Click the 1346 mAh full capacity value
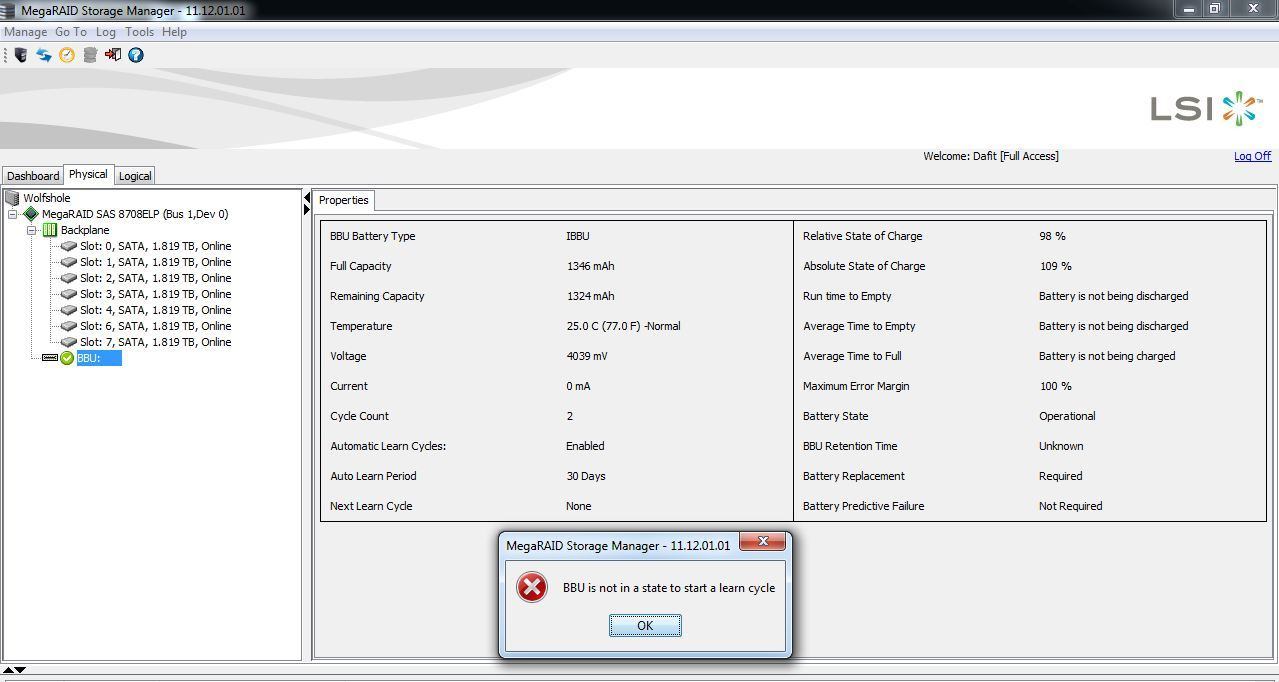Screen dimensions: 1279x682 click(590, 266)
